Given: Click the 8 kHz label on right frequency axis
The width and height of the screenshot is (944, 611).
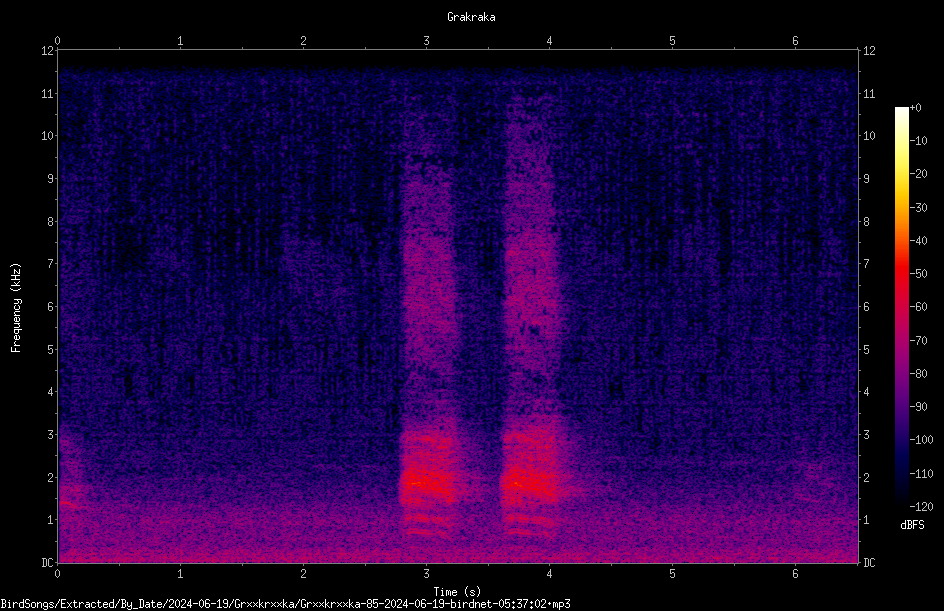Looking at the screenshot, I should [x=866, y=222].
